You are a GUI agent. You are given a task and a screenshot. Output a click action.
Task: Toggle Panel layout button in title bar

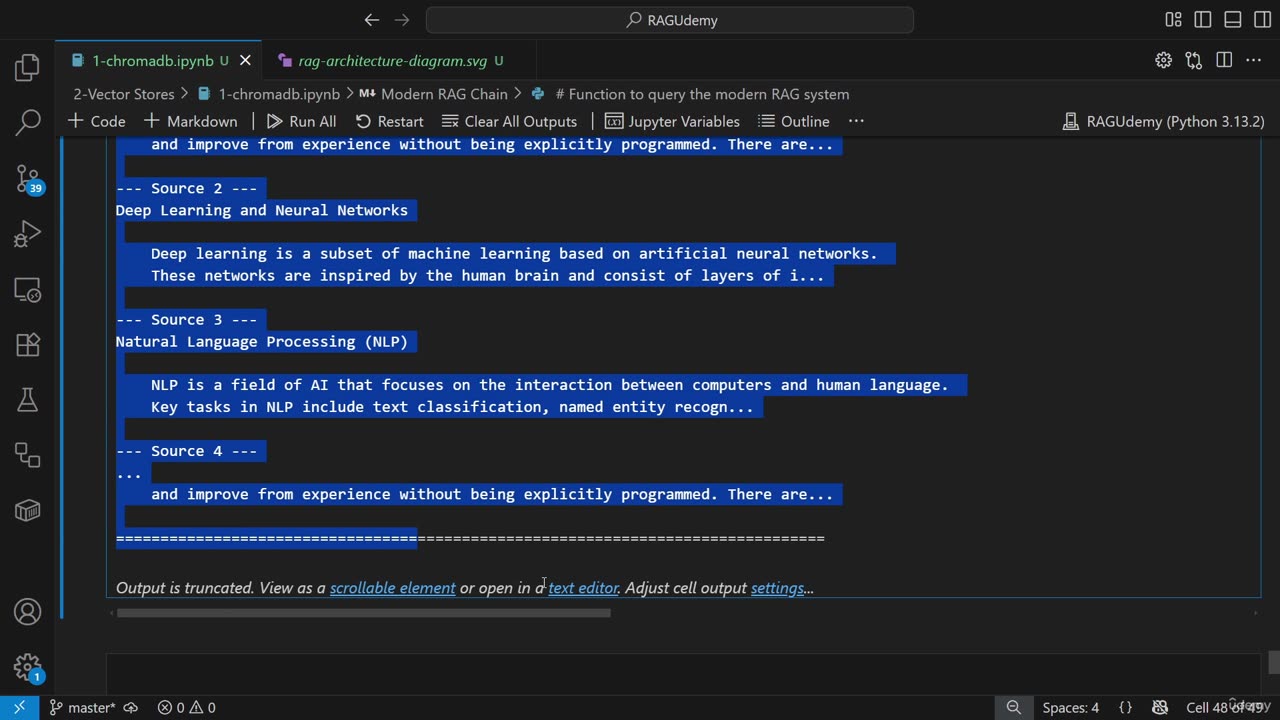click(x=1233, y=20)
